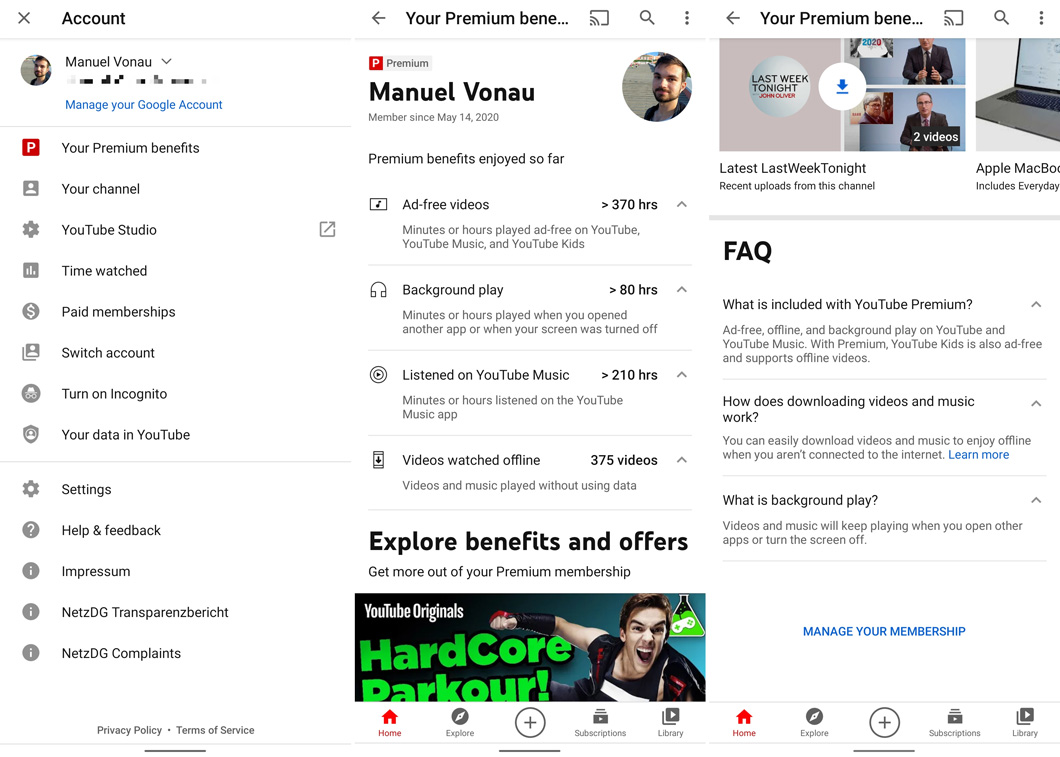
Task: Tap Cast icon in middle screen header
Action: click(x=599, y=18)
